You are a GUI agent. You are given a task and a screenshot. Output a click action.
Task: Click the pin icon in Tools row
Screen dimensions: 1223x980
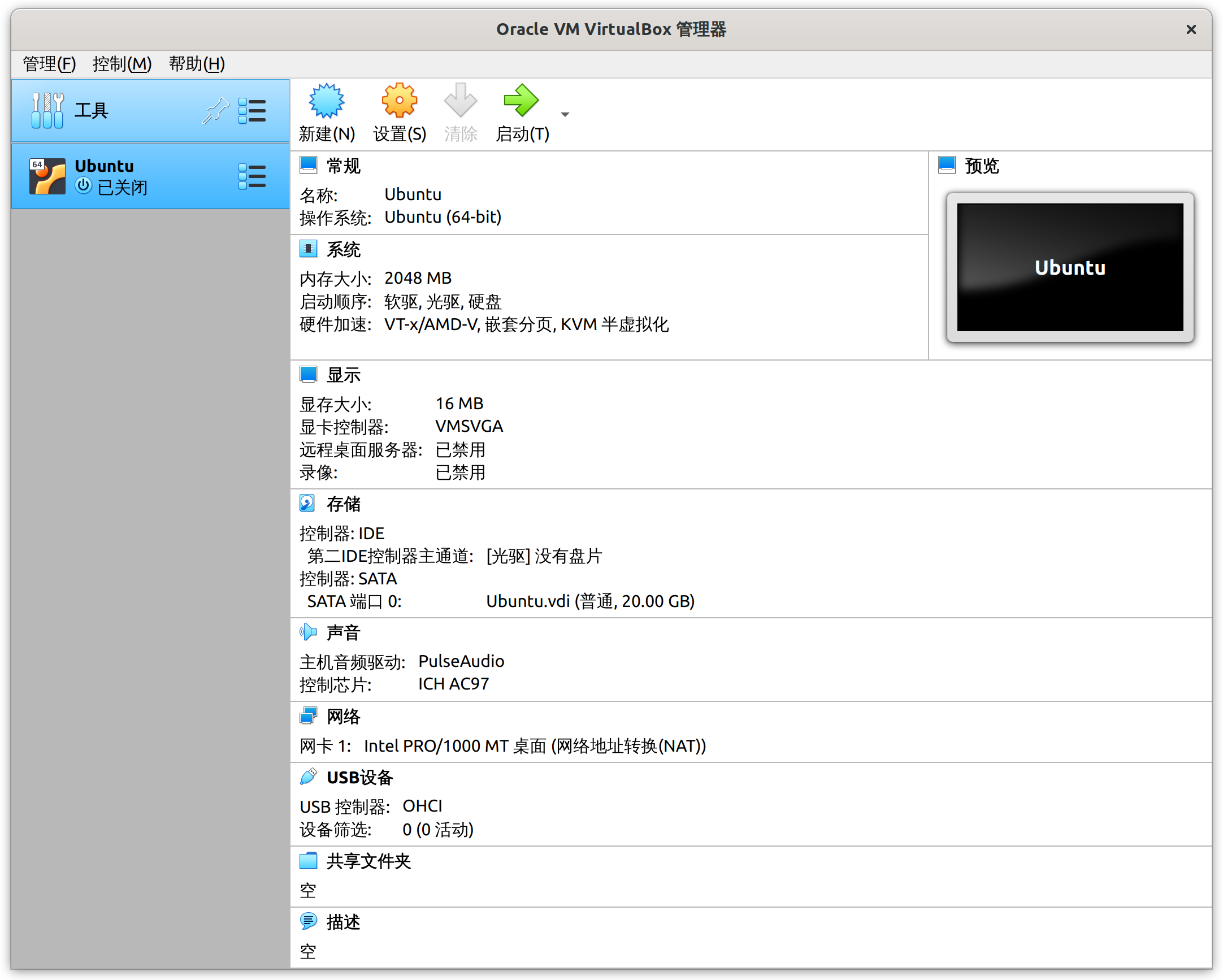pos(215,111)
